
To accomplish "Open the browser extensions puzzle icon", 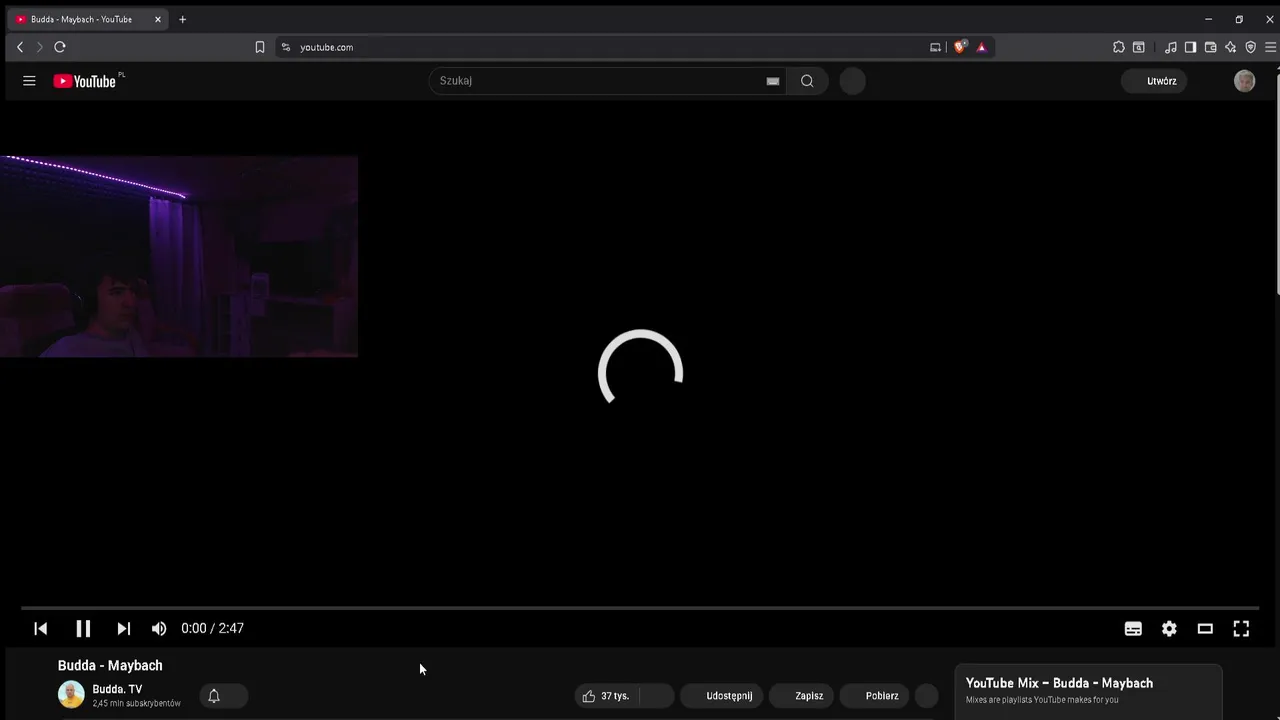I will click(1119, 47).
